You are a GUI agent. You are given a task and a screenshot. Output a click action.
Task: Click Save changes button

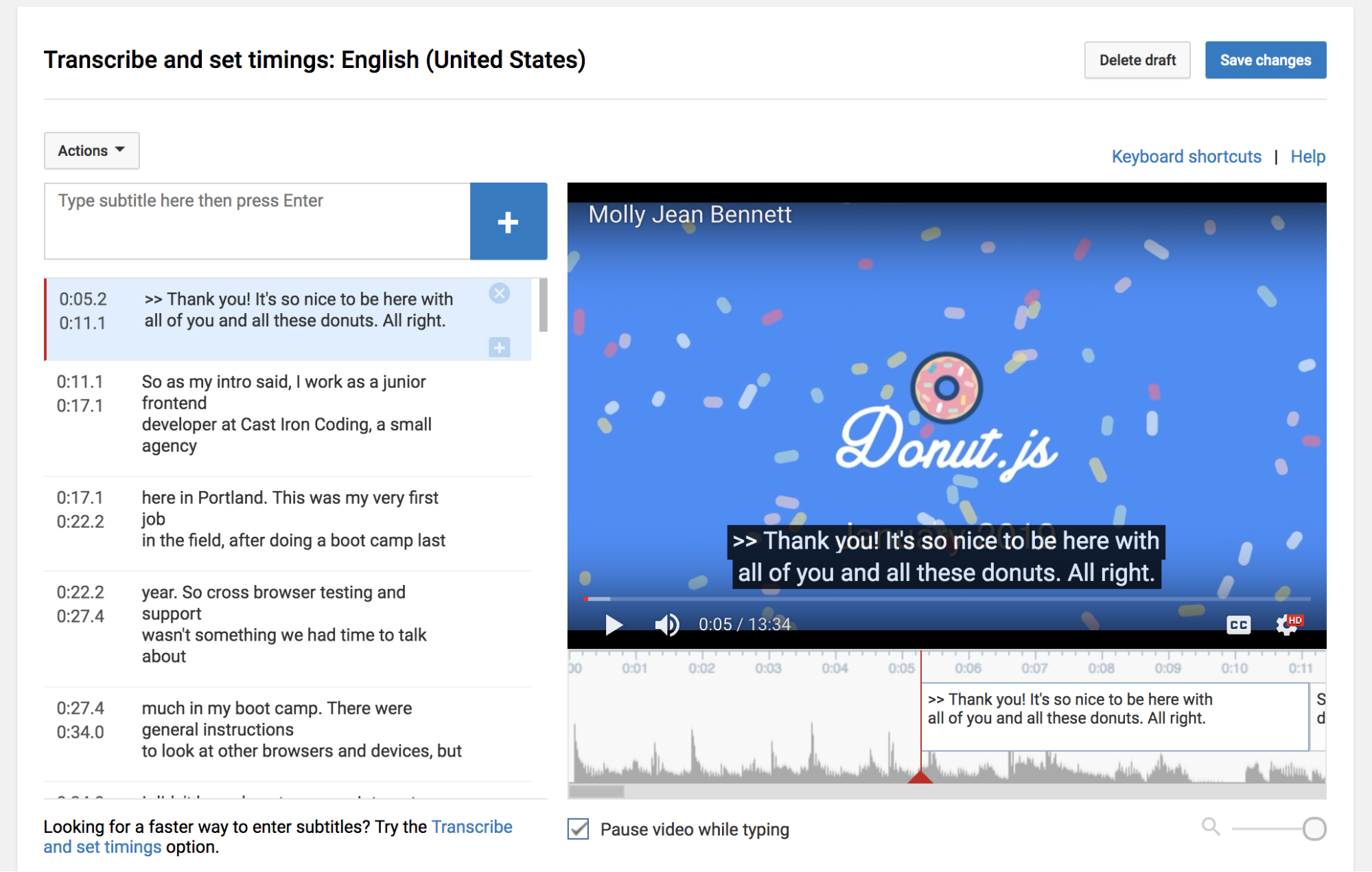point(1266,60)
